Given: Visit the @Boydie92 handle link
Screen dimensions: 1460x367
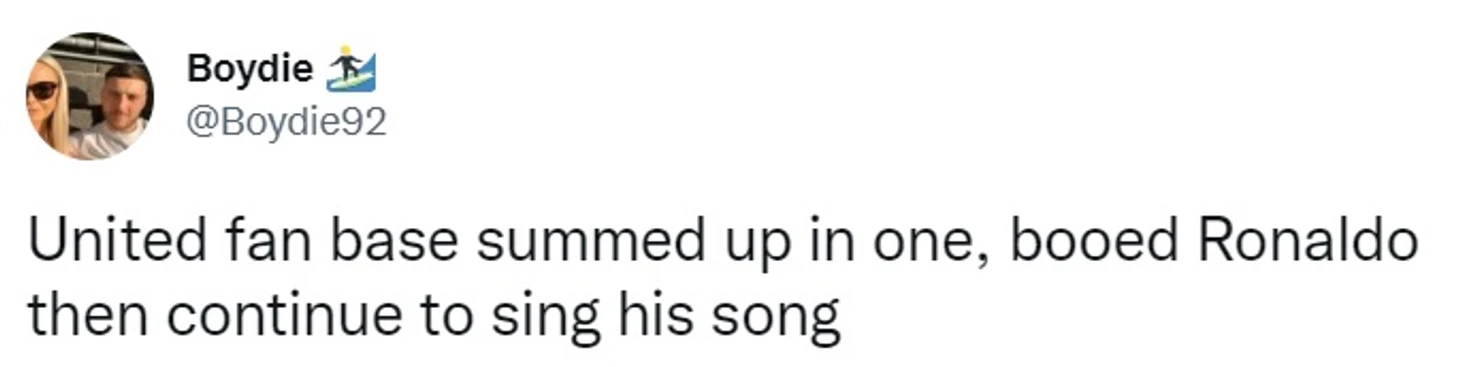Looking at the screenshot, I should coord(286,122).
